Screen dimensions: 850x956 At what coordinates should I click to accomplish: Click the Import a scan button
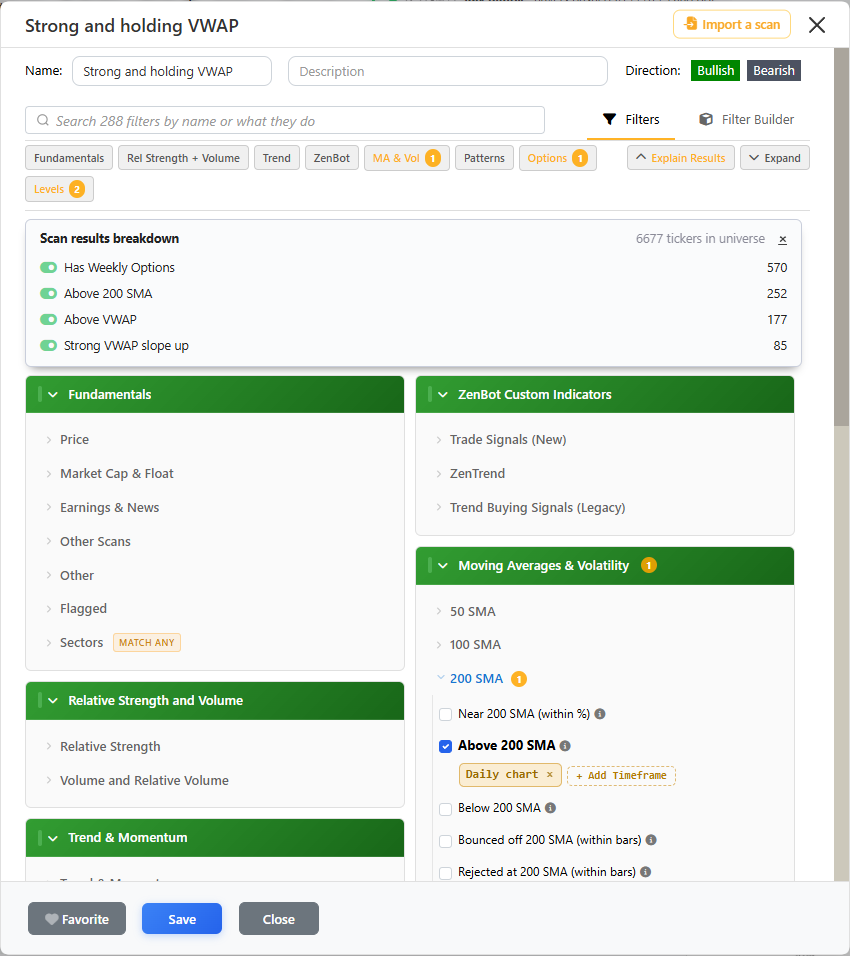[732, 24]
